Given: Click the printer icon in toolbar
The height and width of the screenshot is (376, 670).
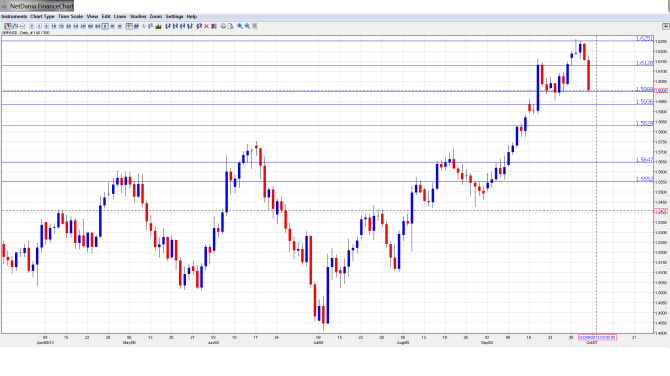Looking at the screenshot, I should [x=223, y=26].
